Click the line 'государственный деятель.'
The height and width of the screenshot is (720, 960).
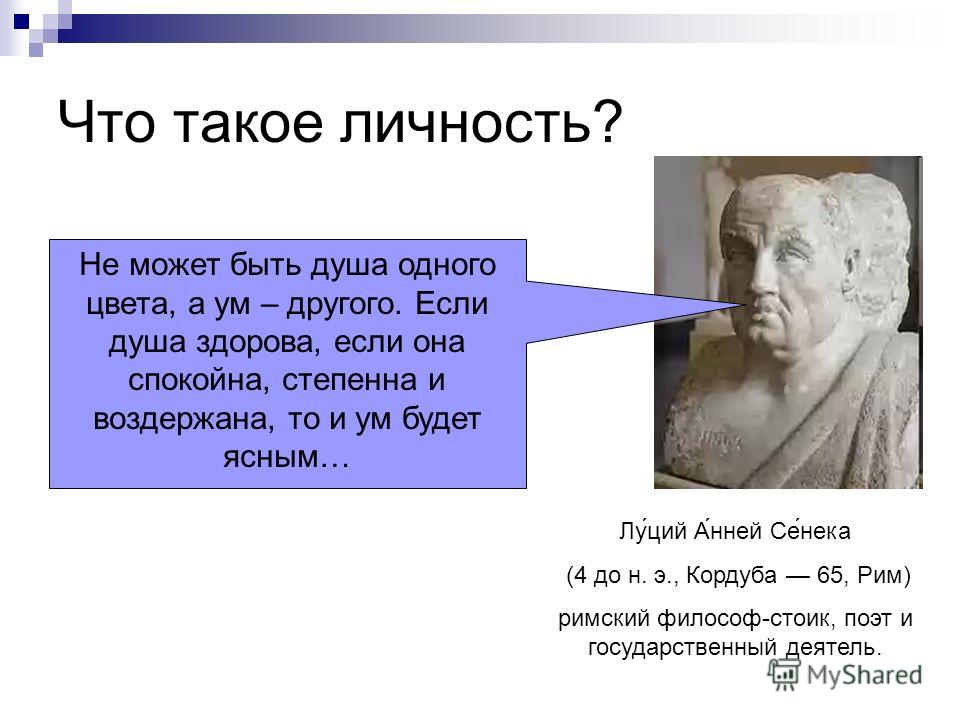(x=735, y=647)
